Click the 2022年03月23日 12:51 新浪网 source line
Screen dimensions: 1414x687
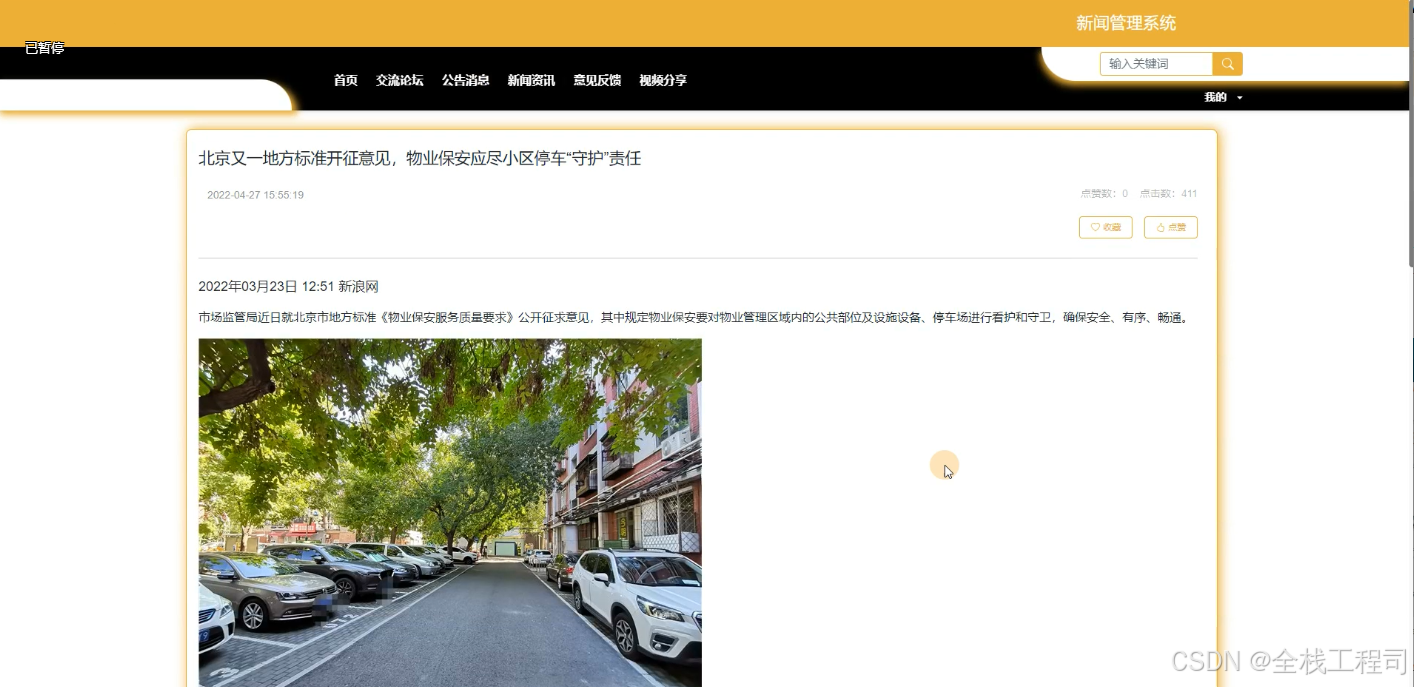(289, 286)
